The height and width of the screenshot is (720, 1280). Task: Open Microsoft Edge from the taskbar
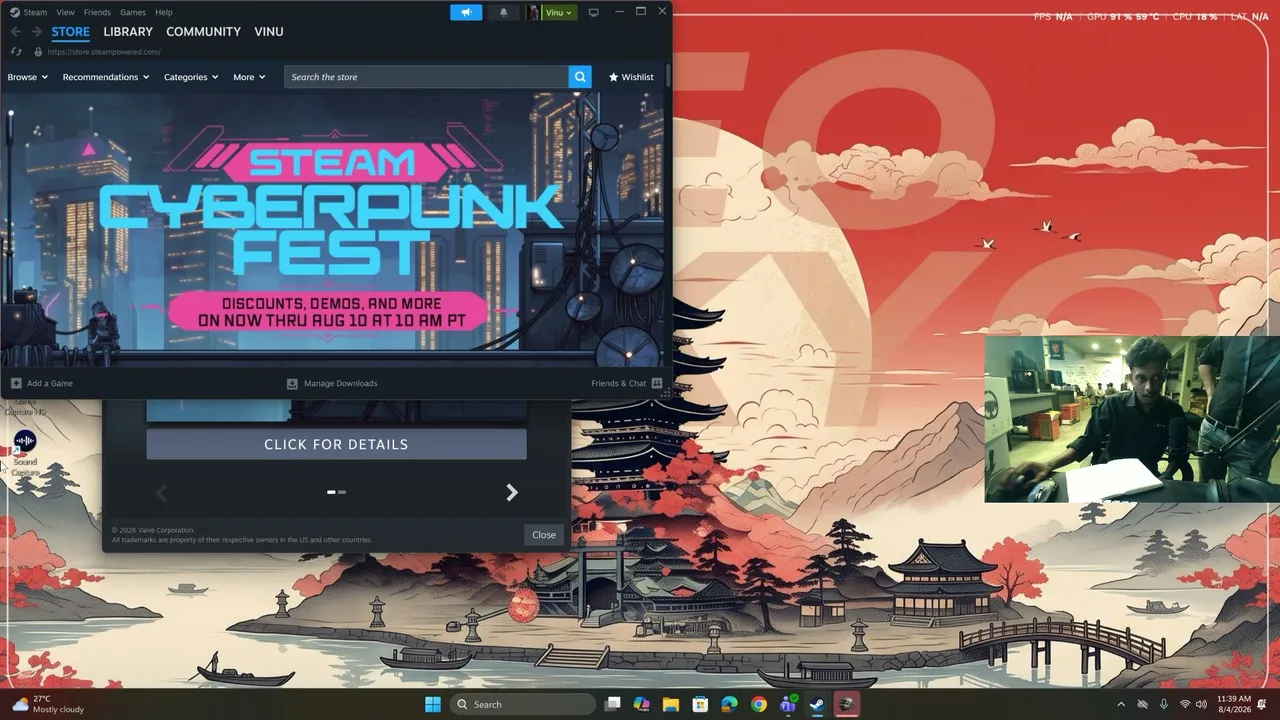(729, 704)
